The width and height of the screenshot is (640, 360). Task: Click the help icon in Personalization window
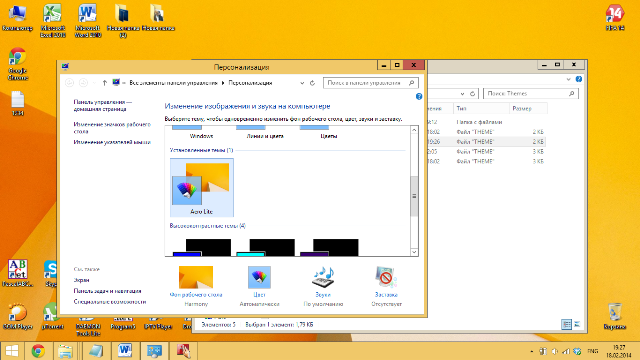pyautogui.click(x=419, y=97)
